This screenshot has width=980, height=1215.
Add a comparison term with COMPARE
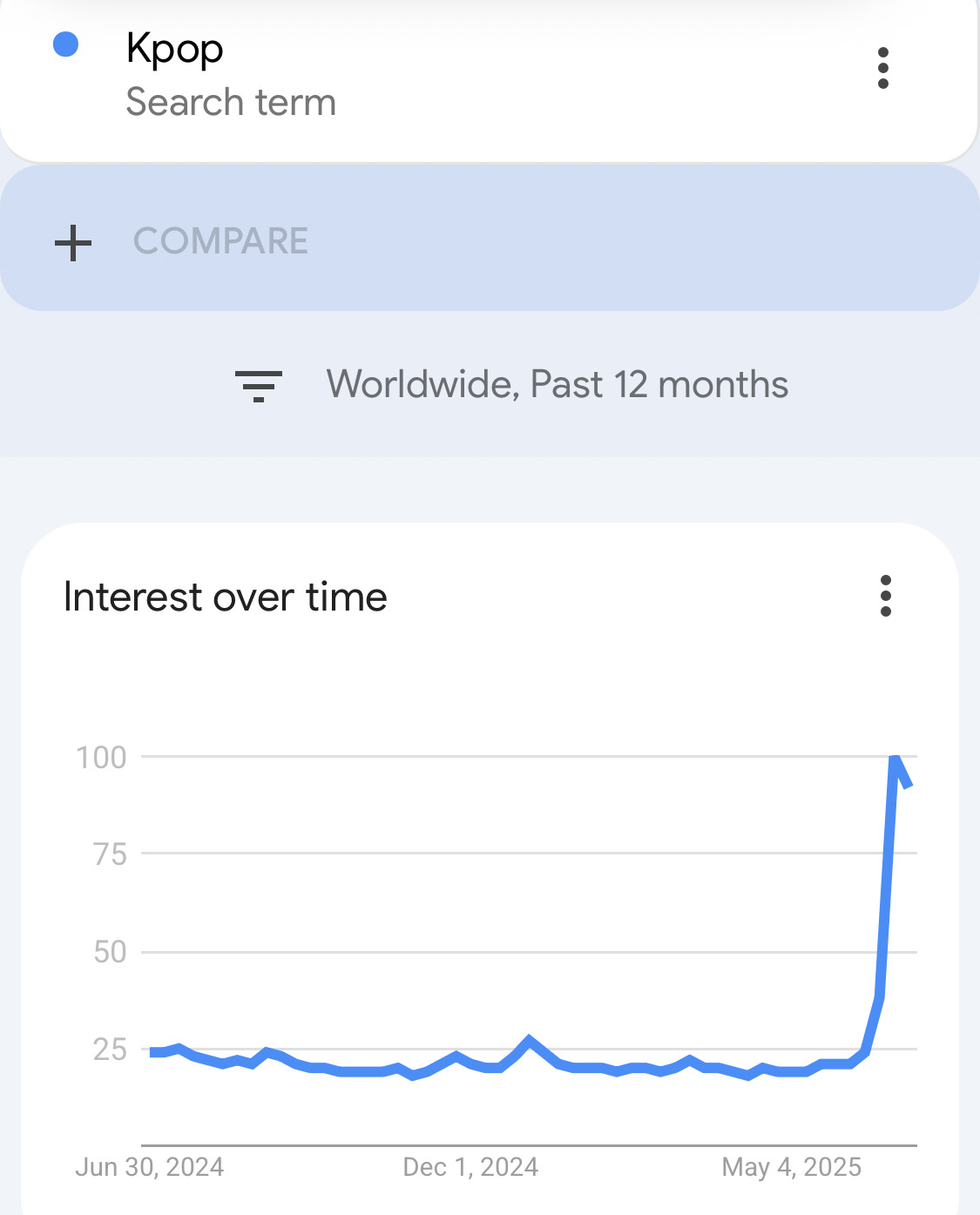pyautogui.click(x=490, y=239)
